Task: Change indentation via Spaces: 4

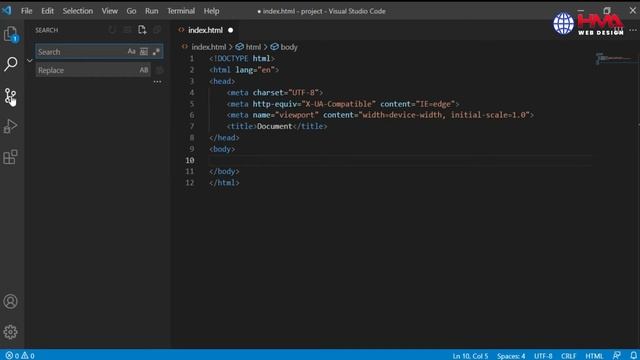Action: (x=511, y=356)
